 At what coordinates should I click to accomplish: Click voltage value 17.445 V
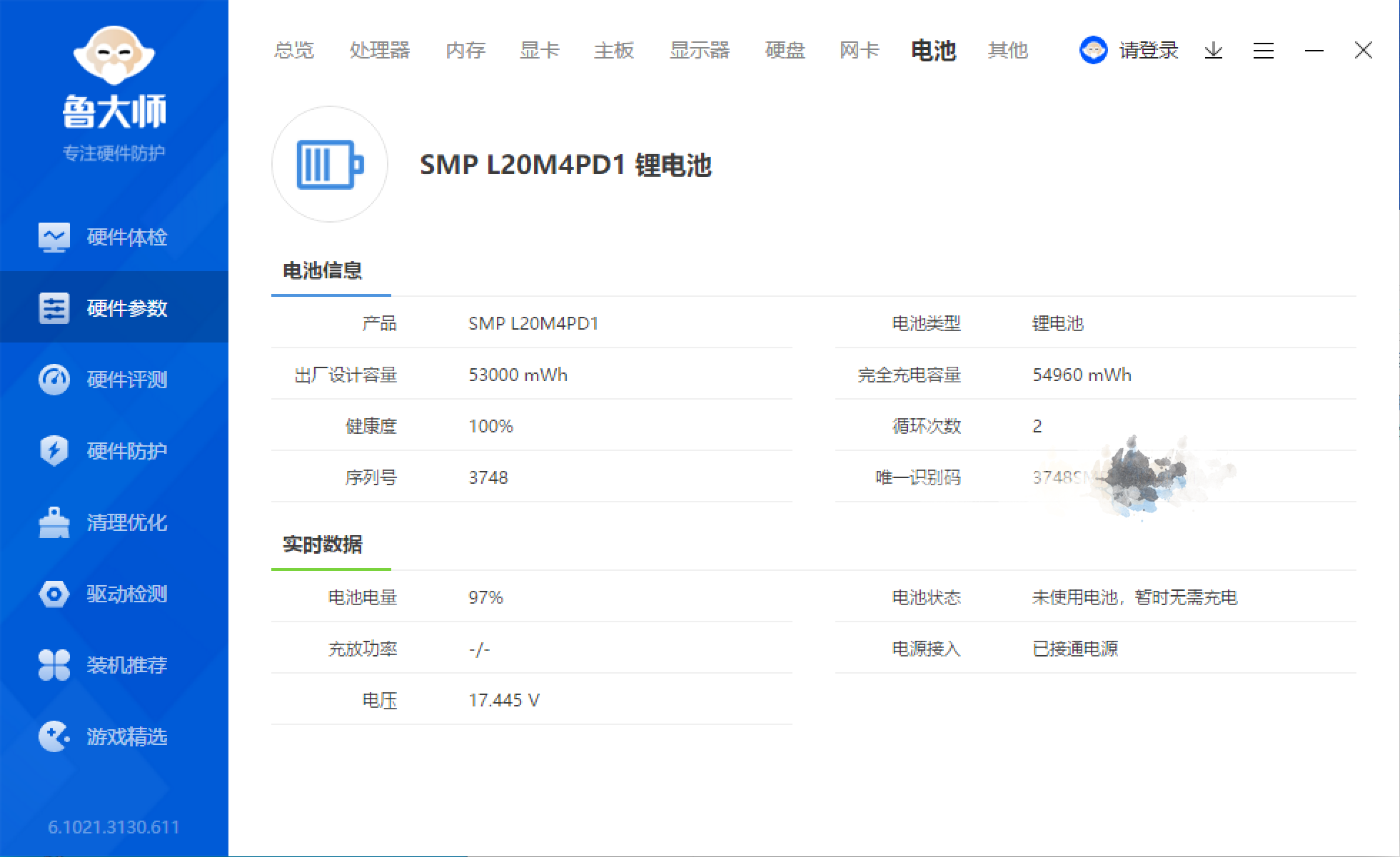(504, 700)
